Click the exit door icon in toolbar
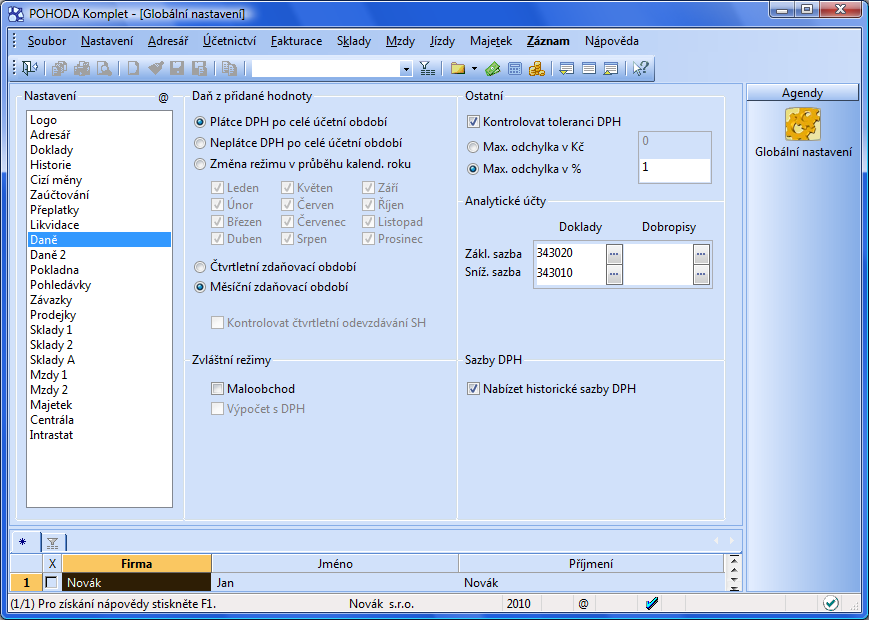The width and height of the screenshot is (869, 620). click(x=29, y=68)
